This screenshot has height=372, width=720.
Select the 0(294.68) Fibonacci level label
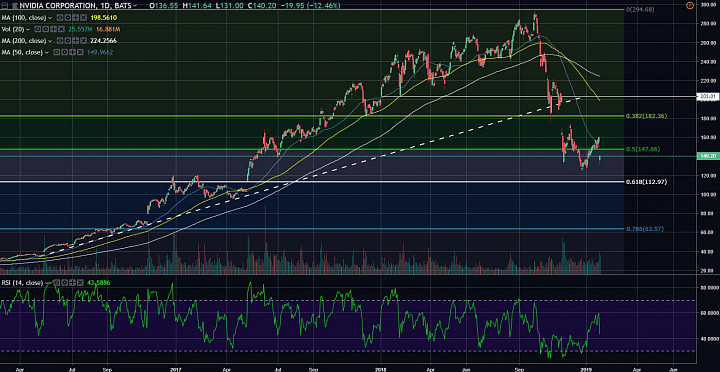point(640,9)
